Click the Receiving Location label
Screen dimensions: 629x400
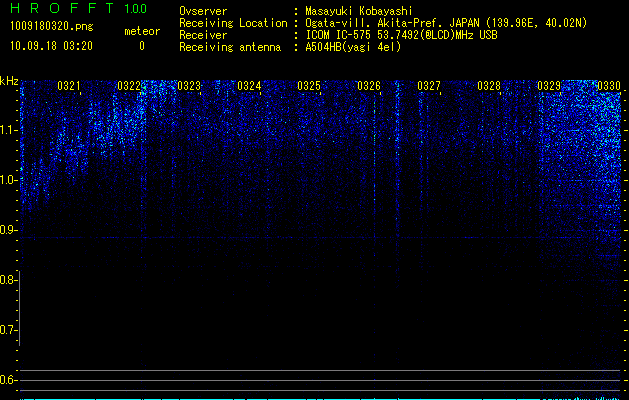tap(233, 24)
